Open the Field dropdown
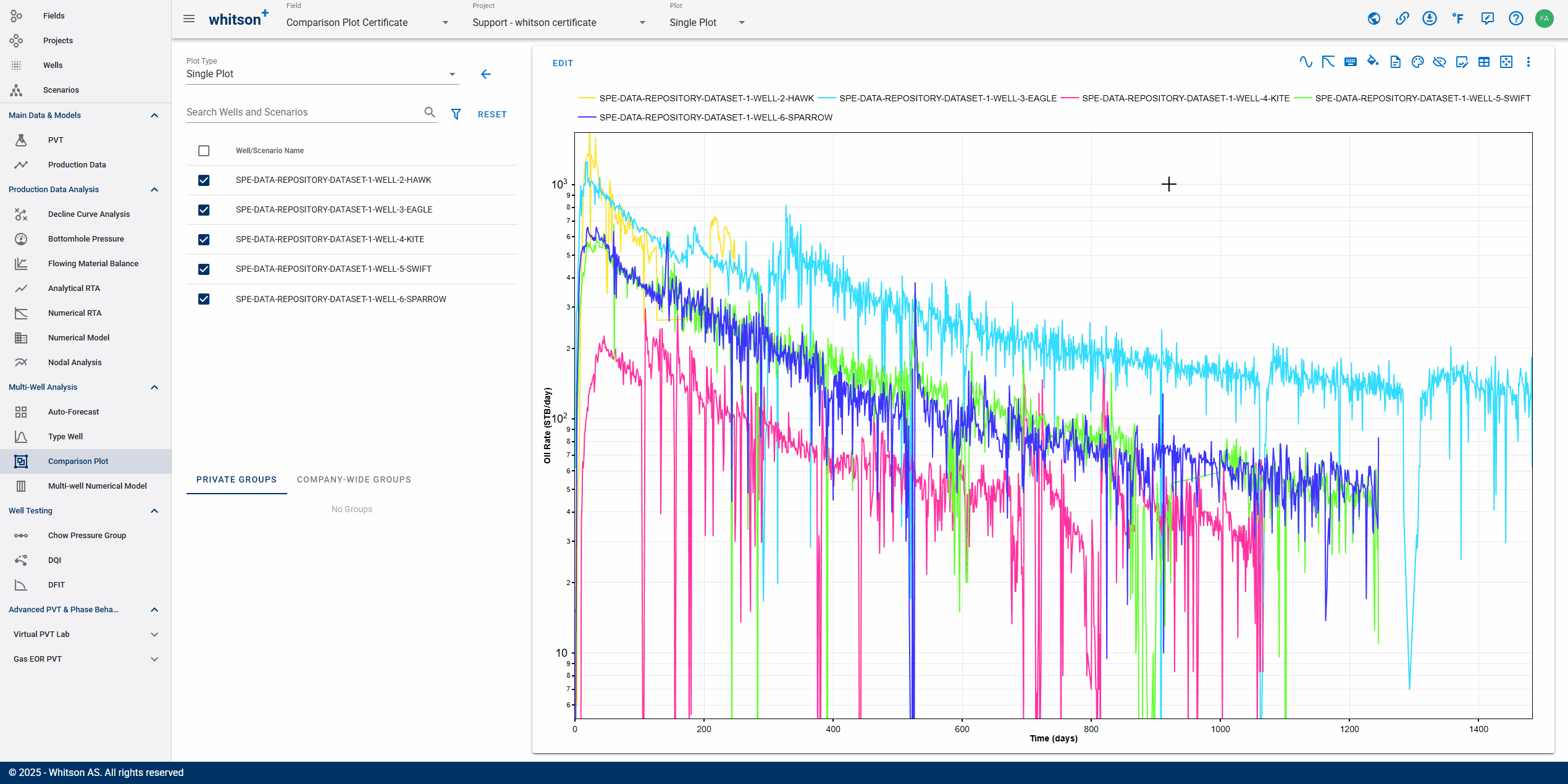The image size is (1568, 784). click(x=367, y=22)
